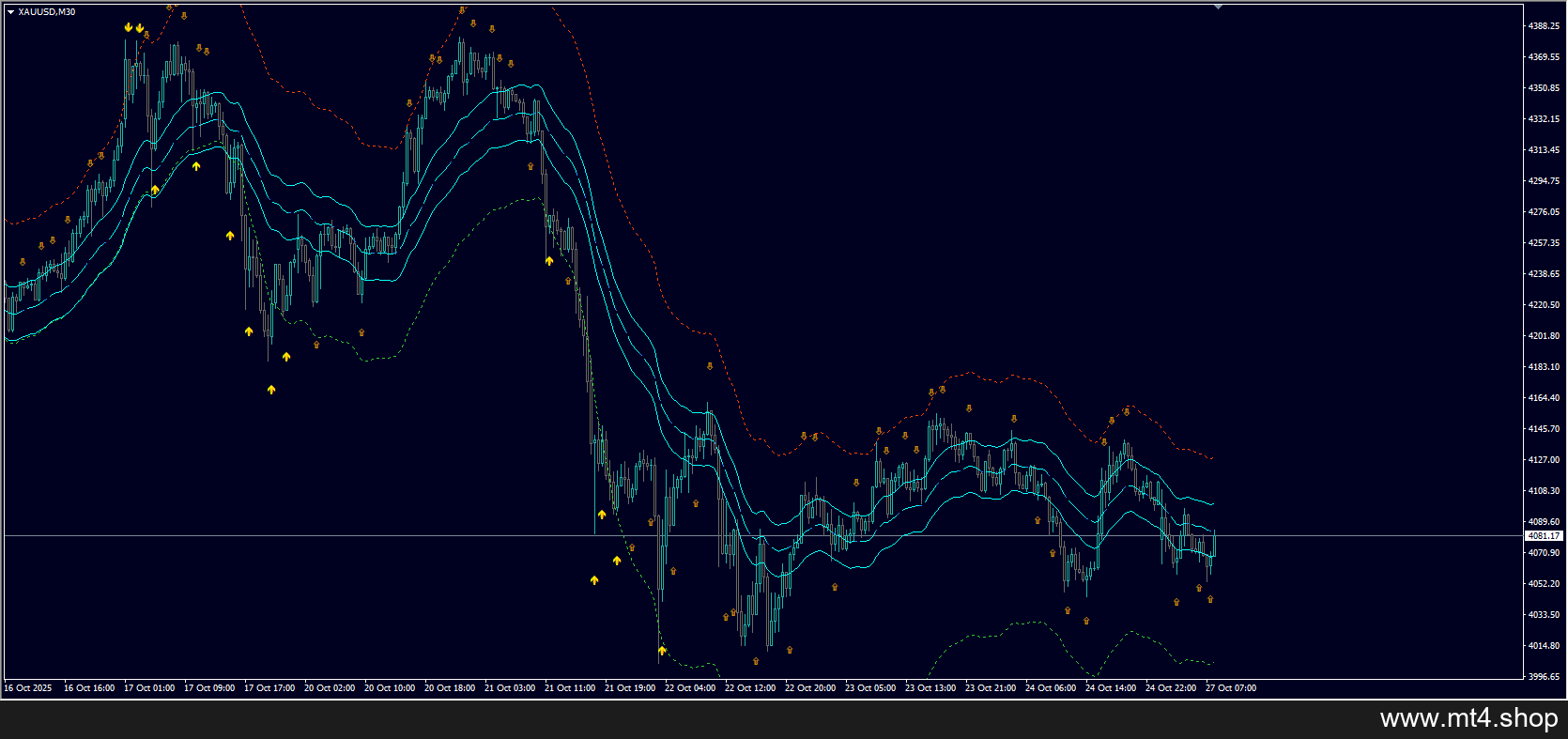Click time axis label 20 Oct 10:00
The image size is (1568, 739).
pos(390,688)
